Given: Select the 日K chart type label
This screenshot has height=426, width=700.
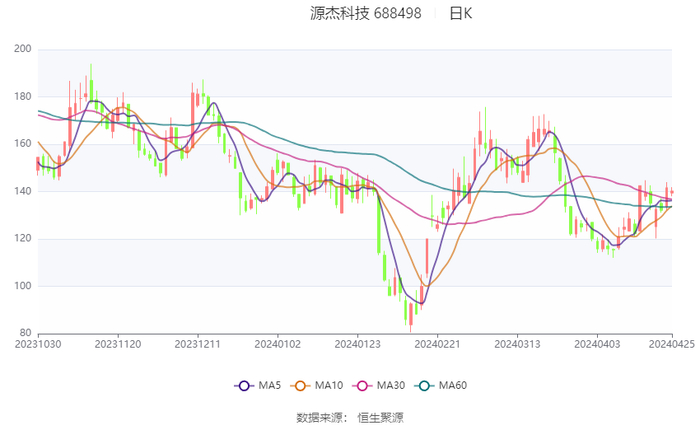Looking at the screenshot, I should [460, 14].
